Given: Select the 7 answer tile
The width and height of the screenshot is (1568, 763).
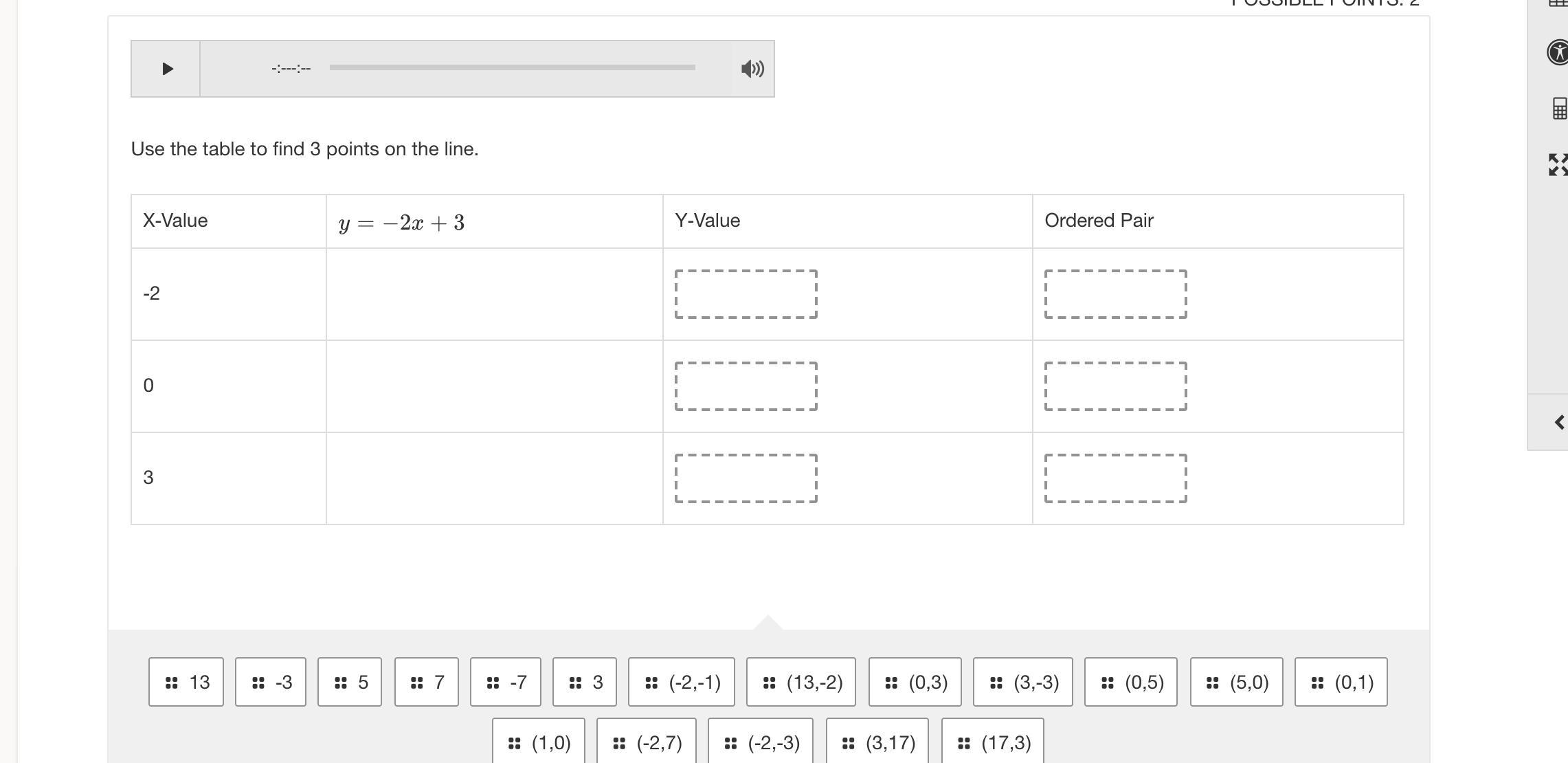Looking at the screenshot, I should click(427, 682).
